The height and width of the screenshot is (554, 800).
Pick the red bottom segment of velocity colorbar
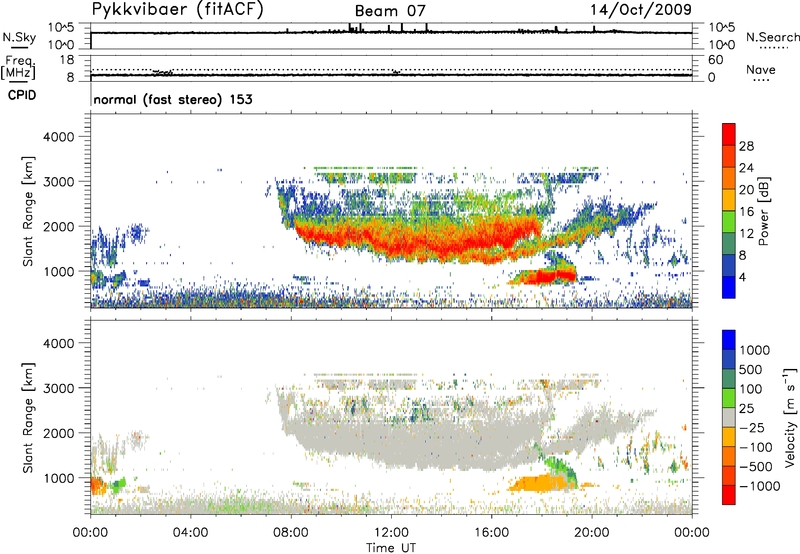click(729, 495)
